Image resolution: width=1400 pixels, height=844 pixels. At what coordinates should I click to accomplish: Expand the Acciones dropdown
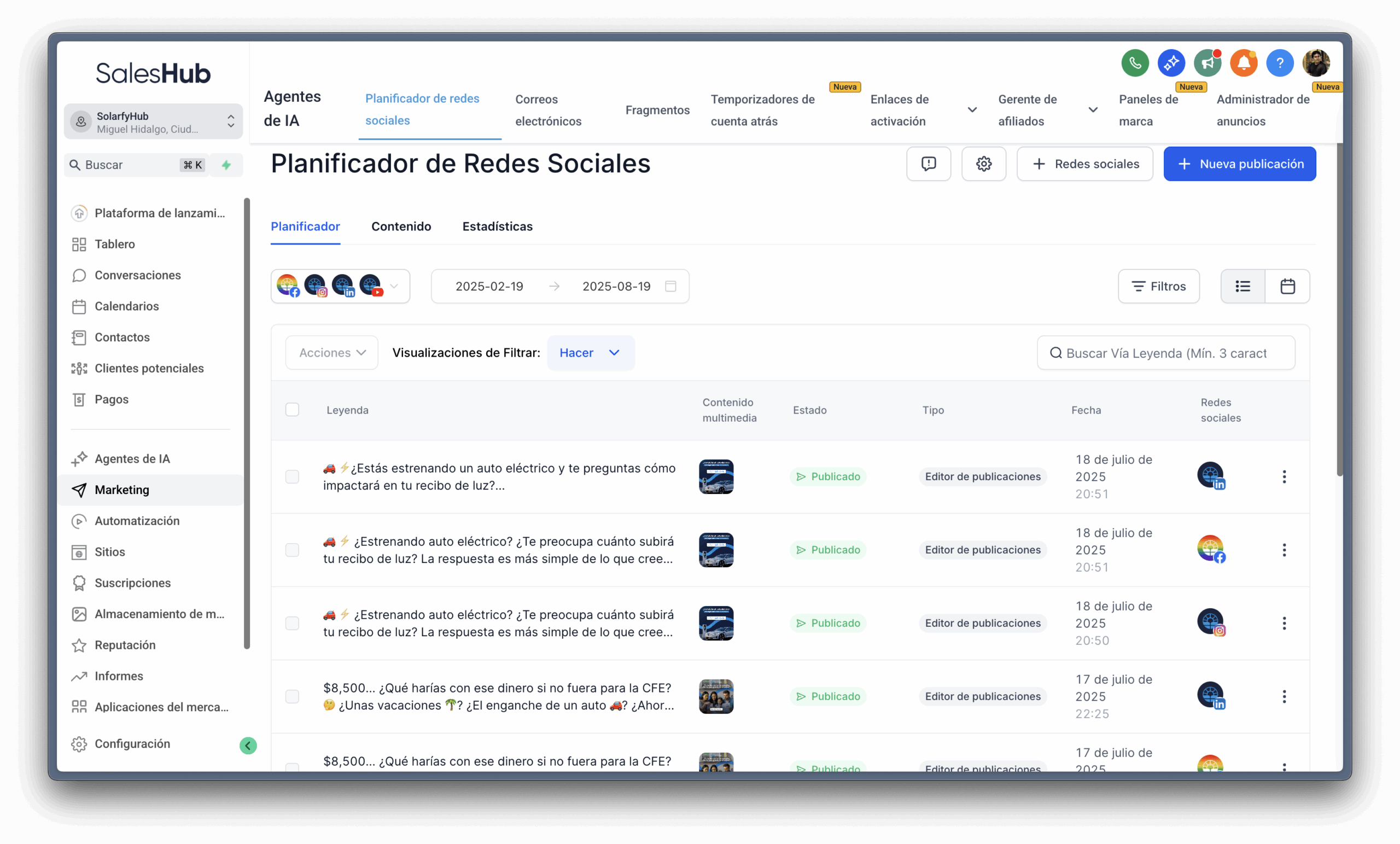click(x=331, y=352)
